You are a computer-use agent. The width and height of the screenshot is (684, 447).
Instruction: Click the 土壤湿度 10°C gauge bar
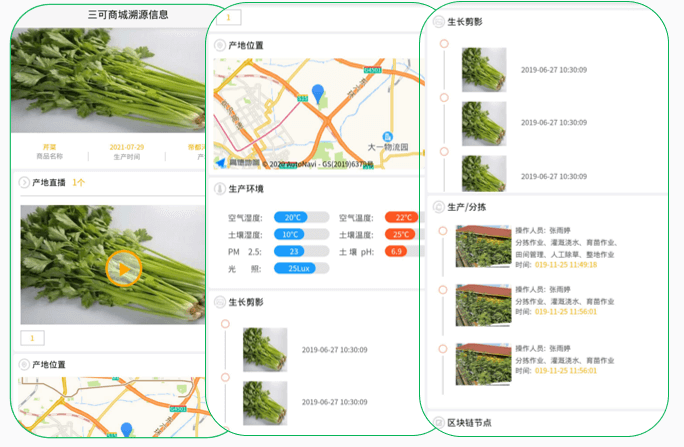(x=301, y=234)
